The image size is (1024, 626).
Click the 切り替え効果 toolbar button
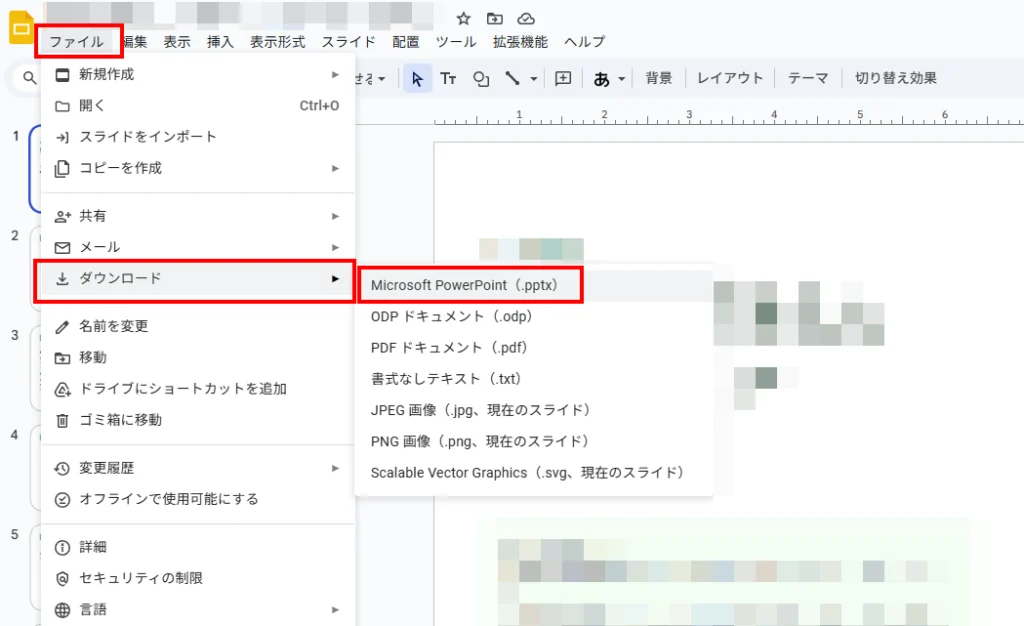(896, 78)
